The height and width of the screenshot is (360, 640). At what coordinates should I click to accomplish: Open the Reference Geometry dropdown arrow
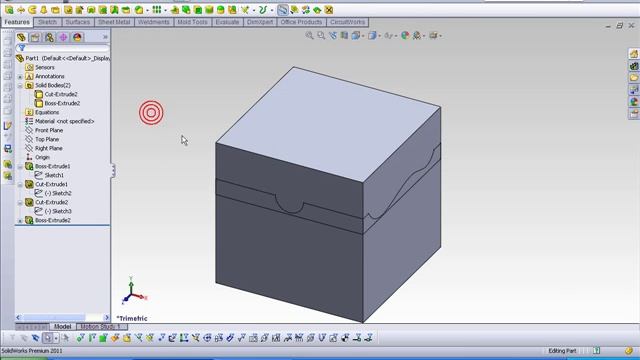click(x=254, y=10)
